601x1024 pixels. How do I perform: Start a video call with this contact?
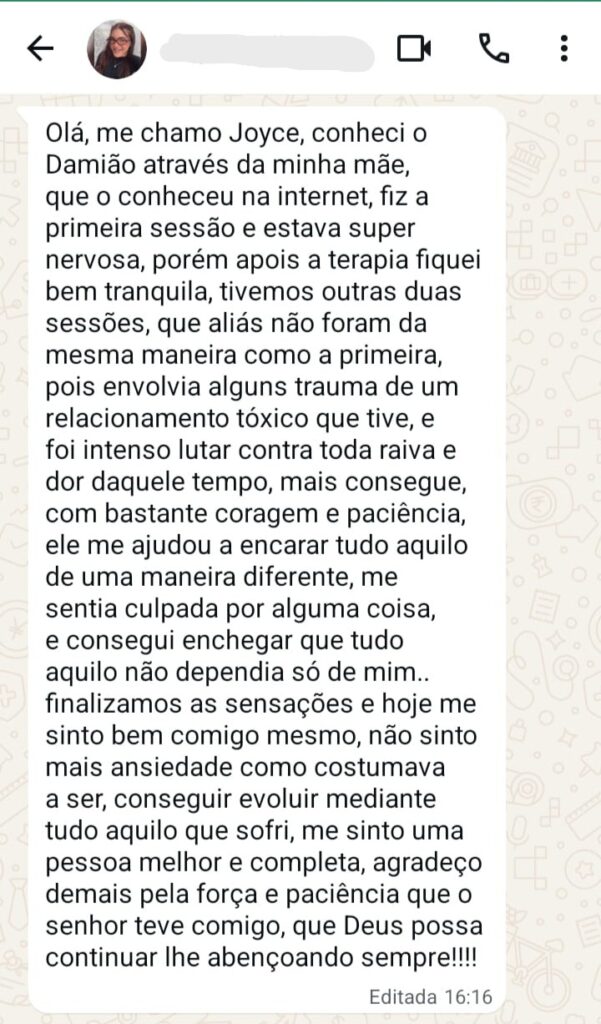[x=414, y=48]
